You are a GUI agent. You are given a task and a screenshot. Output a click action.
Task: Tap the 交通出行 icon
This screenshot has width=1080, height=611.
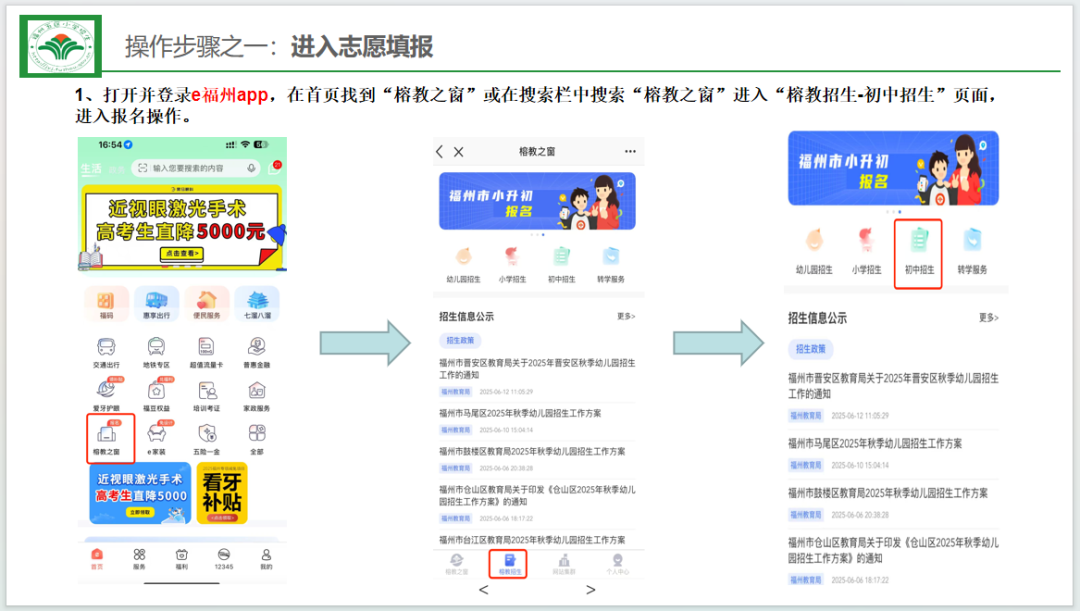(x=106, y=353)
